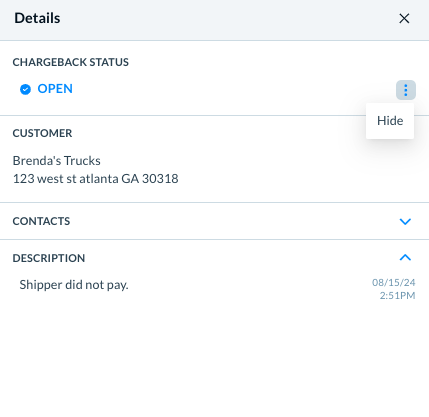The height and width of the screenshot is (417, 429).
Task: Select Hide from the popup menu
Action: pyautogui.click(x=390, y=121)
